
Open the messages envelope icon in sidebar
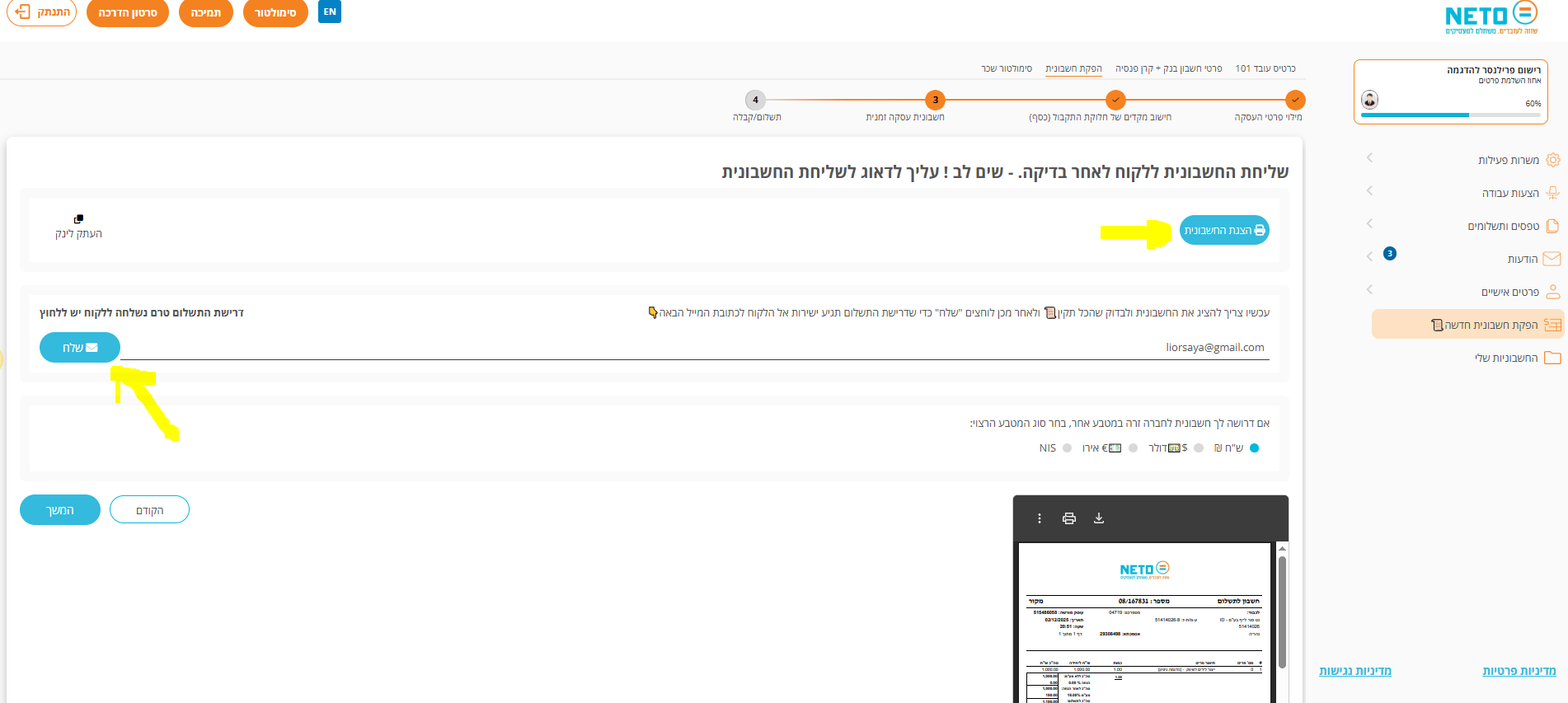coord(1552,259)
